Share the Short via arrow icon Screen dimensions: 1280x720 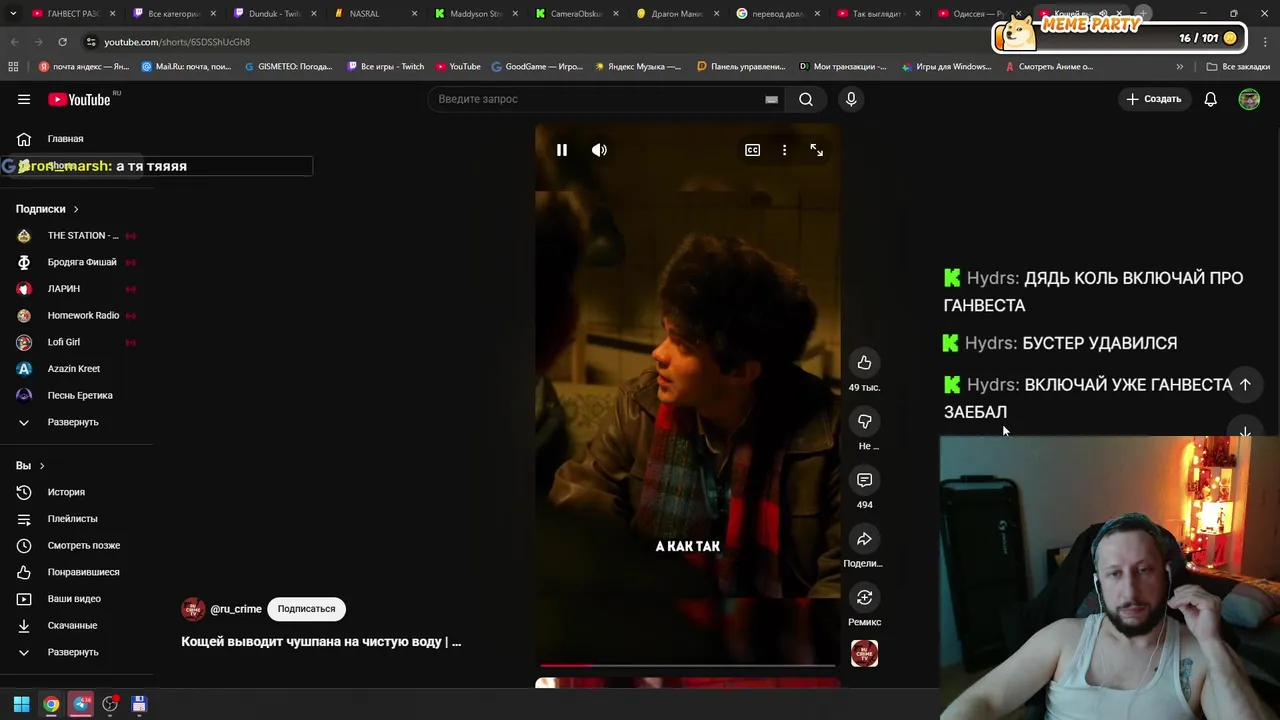864,539
